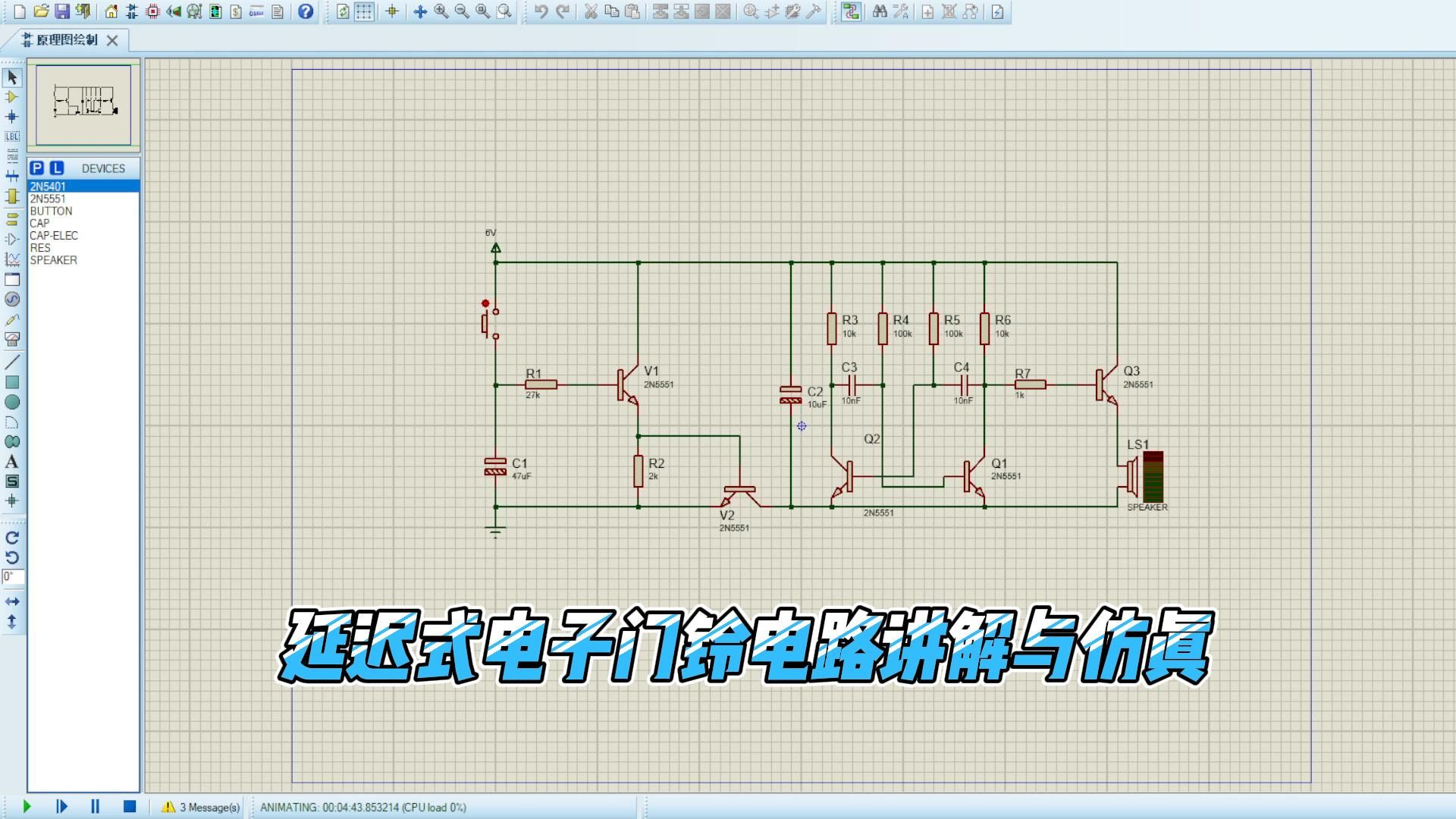This screenshot has height=819, width=1456.
Task: Select the Graph mode tool
Action: point(11,259)
